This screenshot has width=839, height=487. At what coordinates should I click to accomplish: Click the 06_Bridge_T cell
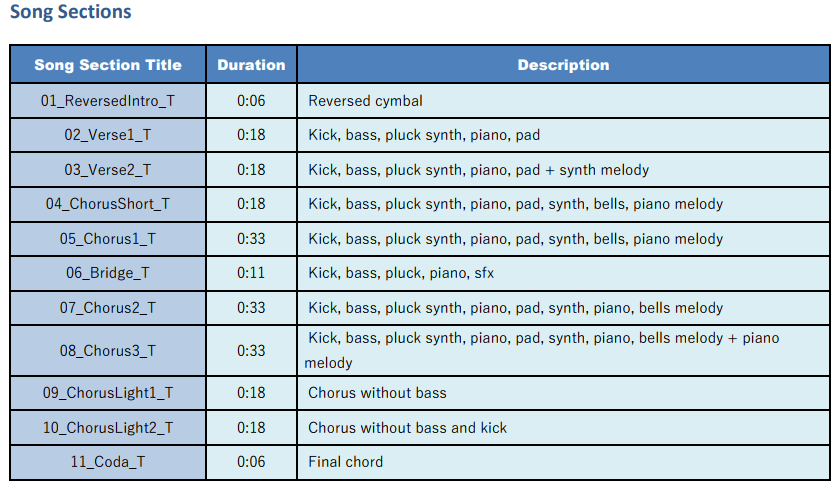click(x=108, y=273)
